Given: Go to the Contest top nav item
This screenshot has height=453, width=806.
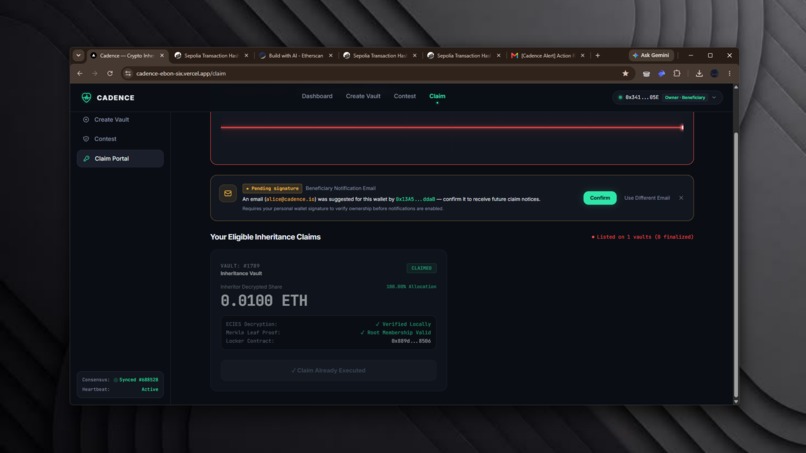Looking at the screenshot, I should point(405,96).
